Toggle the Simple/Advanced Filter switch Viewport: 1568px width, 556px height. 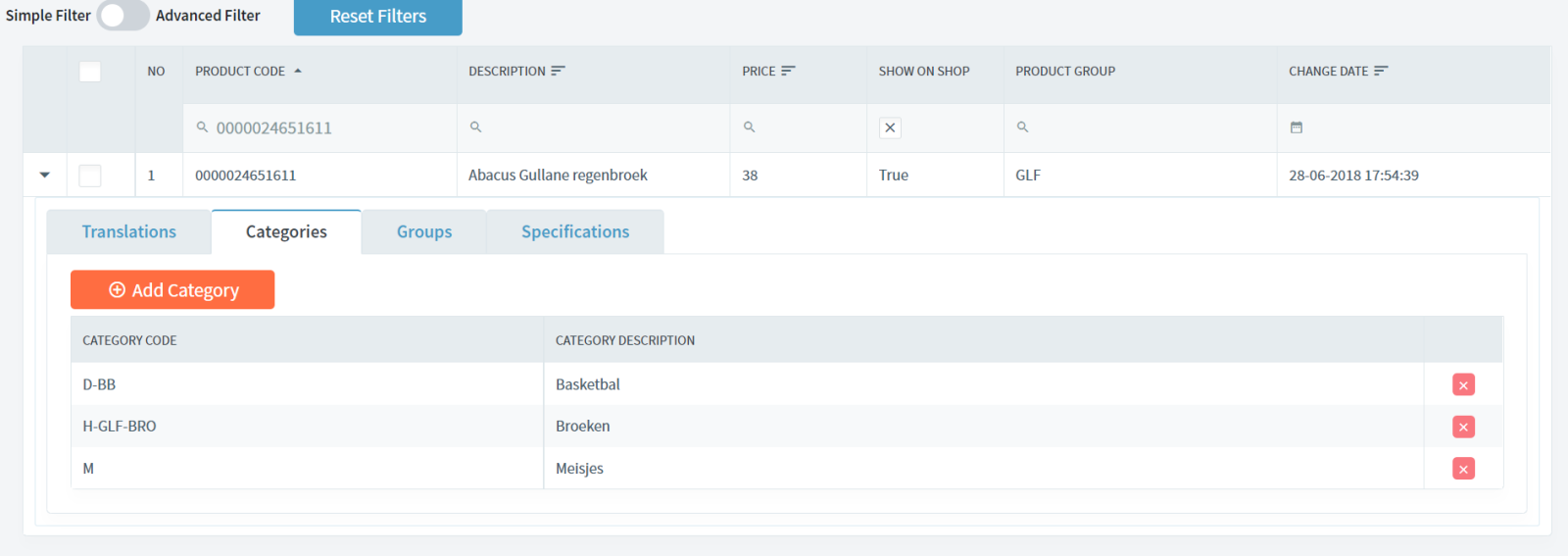point(122,16)
